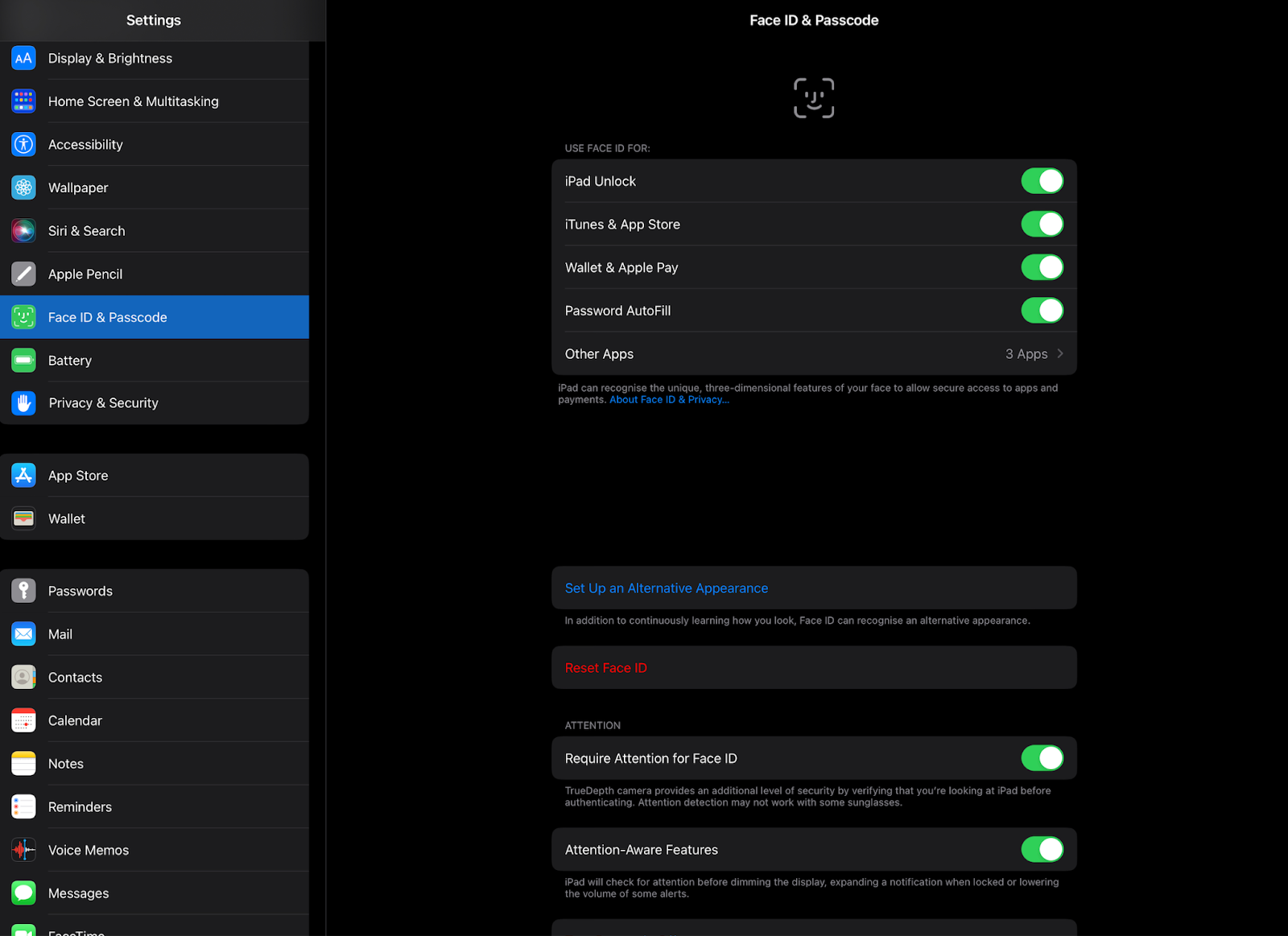
Task: Click the Accessibility icon in sidebar
Action: pos(23,145)
